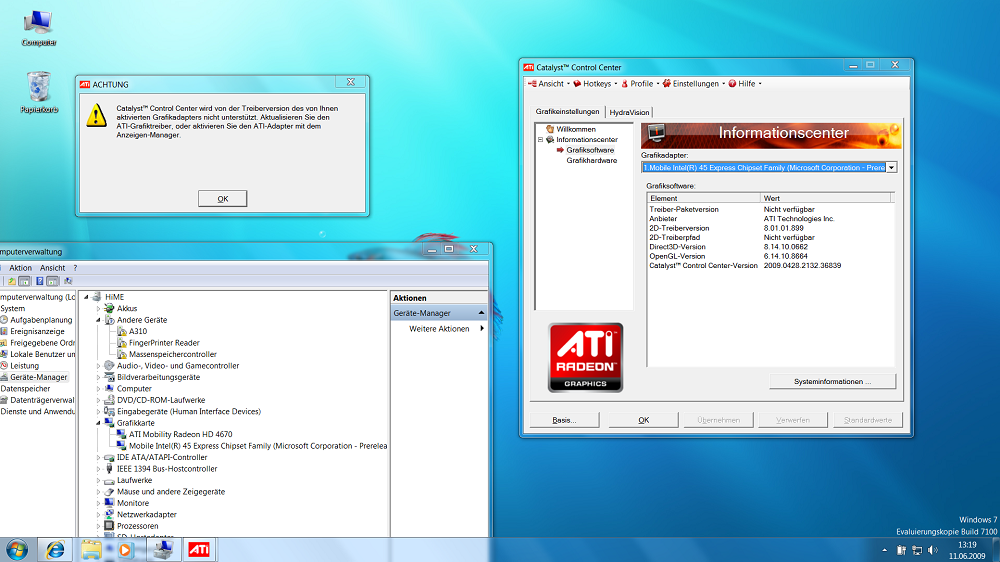Click the volume icon in system tray
1000x562 pixels.
[x=933, y=550]
